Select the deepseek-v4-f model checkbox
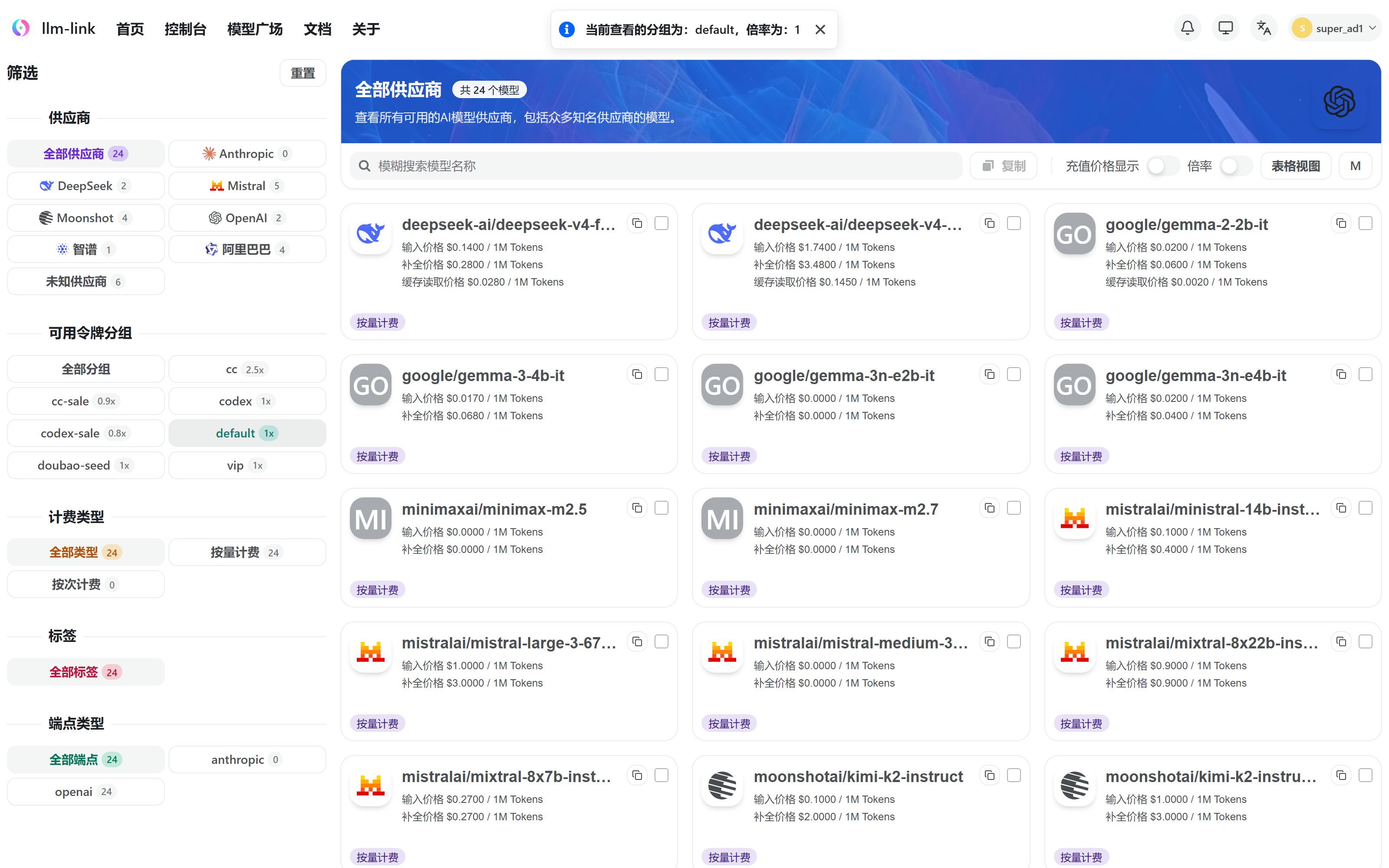1389x868 pixels. point(662,224)
